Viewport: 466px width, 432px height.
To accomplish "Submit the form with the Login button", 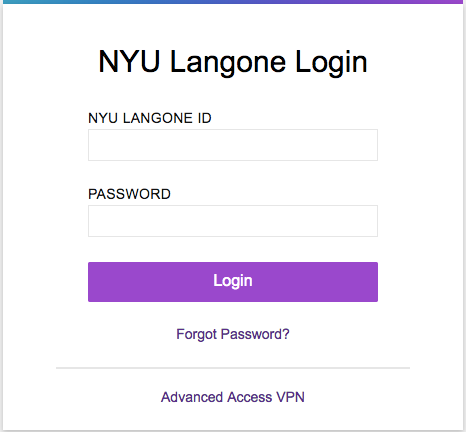I will pos(233,282).
